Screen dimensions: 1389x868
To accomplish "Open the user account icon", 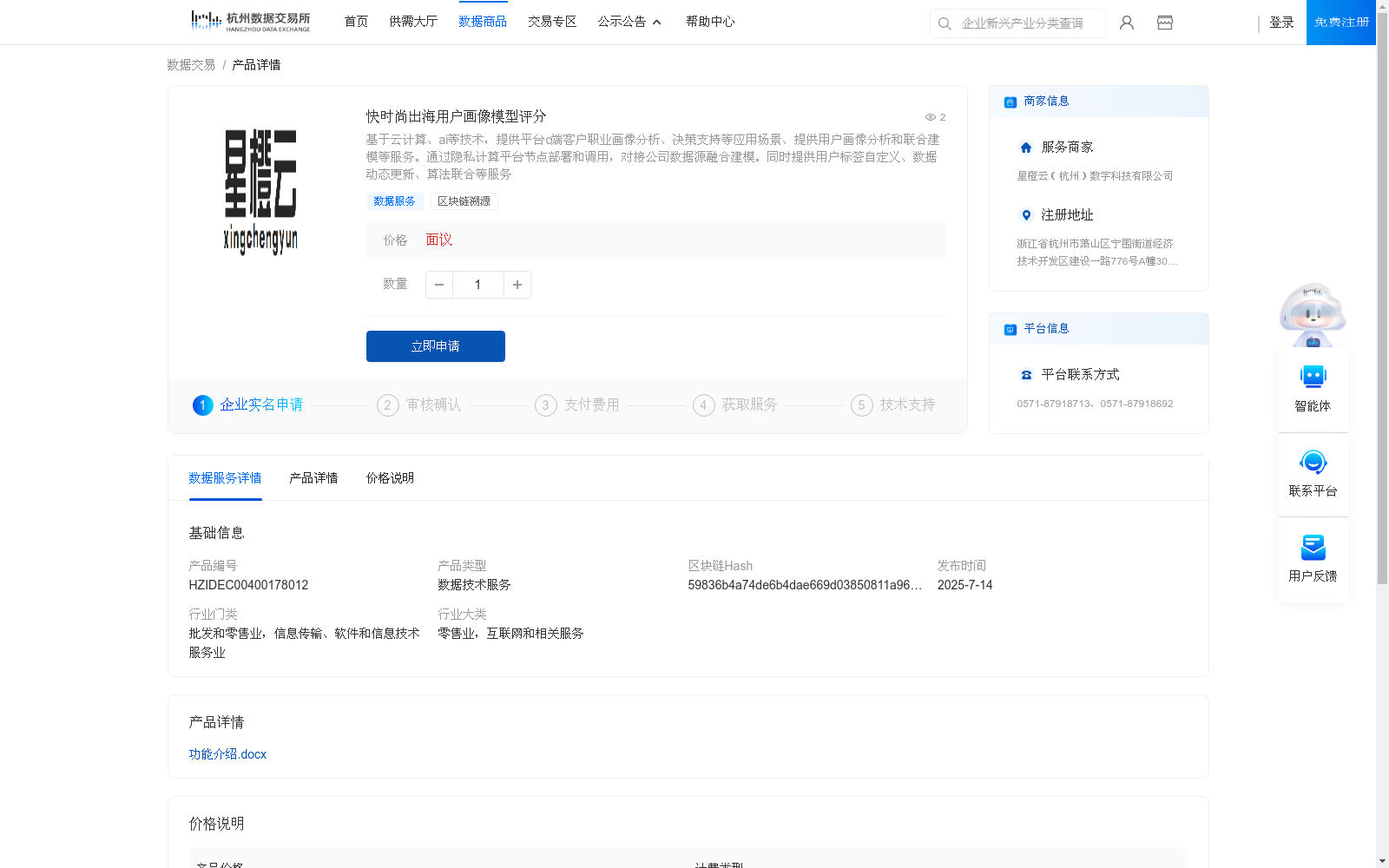I will point(1127,23).
